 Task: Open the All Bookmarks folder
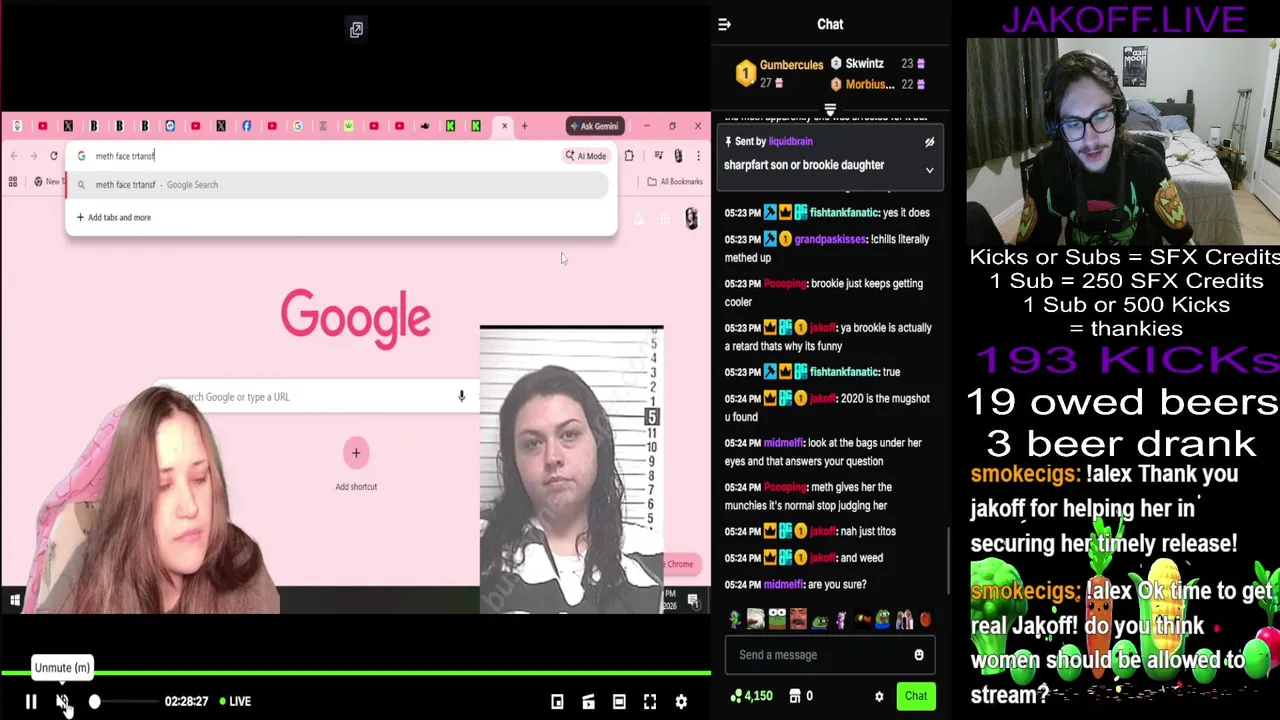click(x=675, y=182)
